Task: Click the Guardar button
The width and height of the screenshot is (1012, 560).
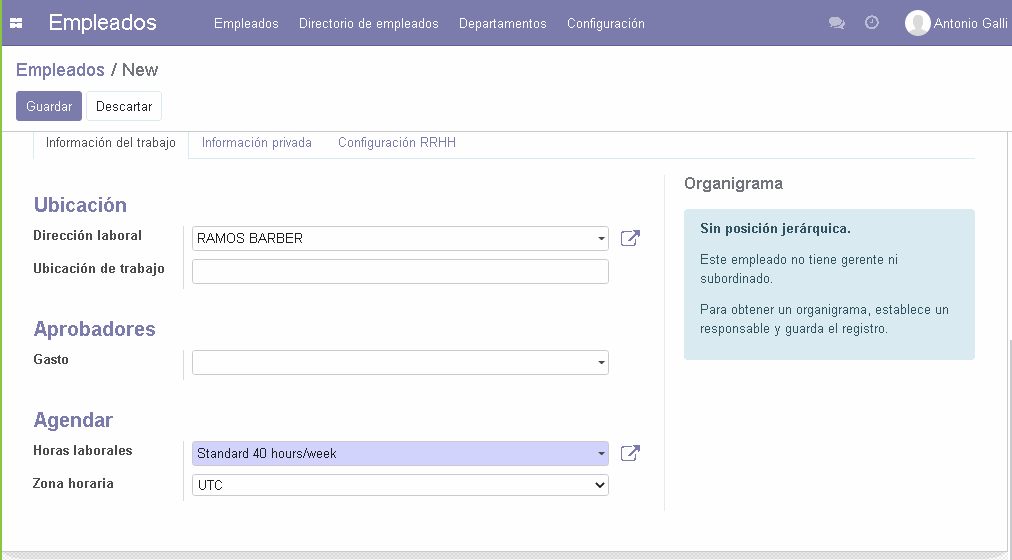Action: [49, 106]
